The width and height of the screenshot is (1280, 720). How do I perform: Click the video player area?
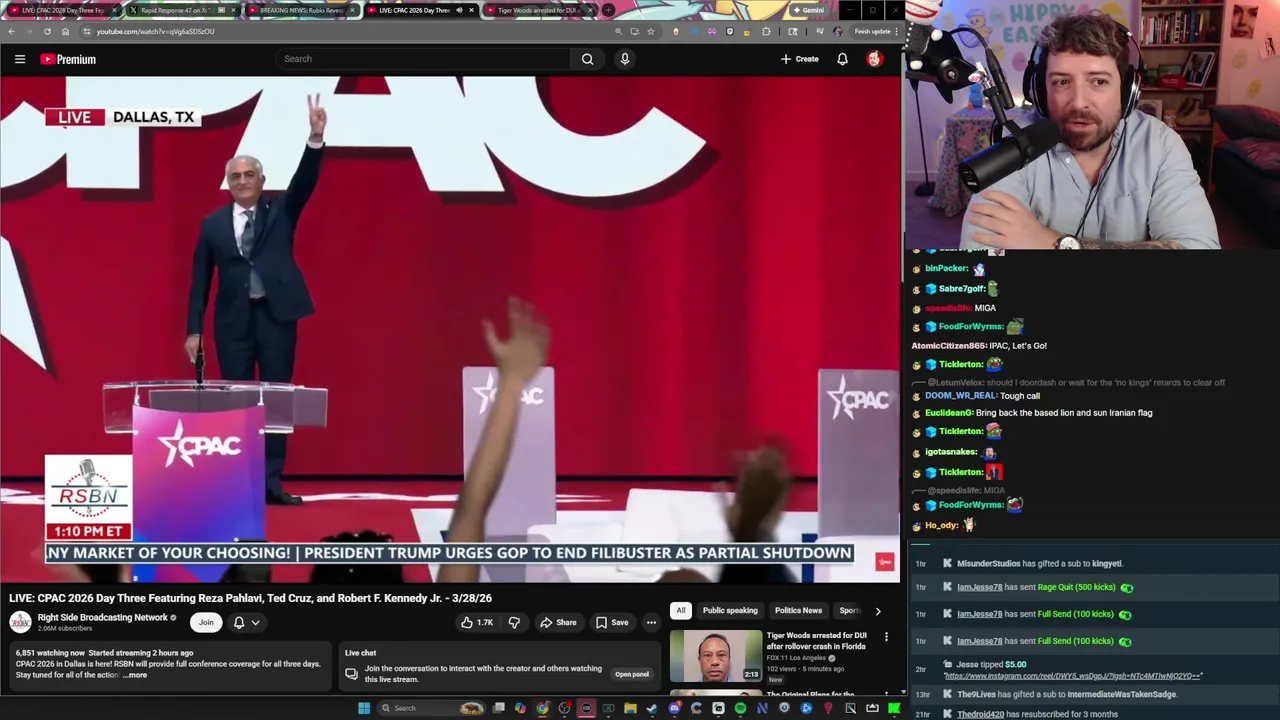pyautogui.click(x=450, y=330)
